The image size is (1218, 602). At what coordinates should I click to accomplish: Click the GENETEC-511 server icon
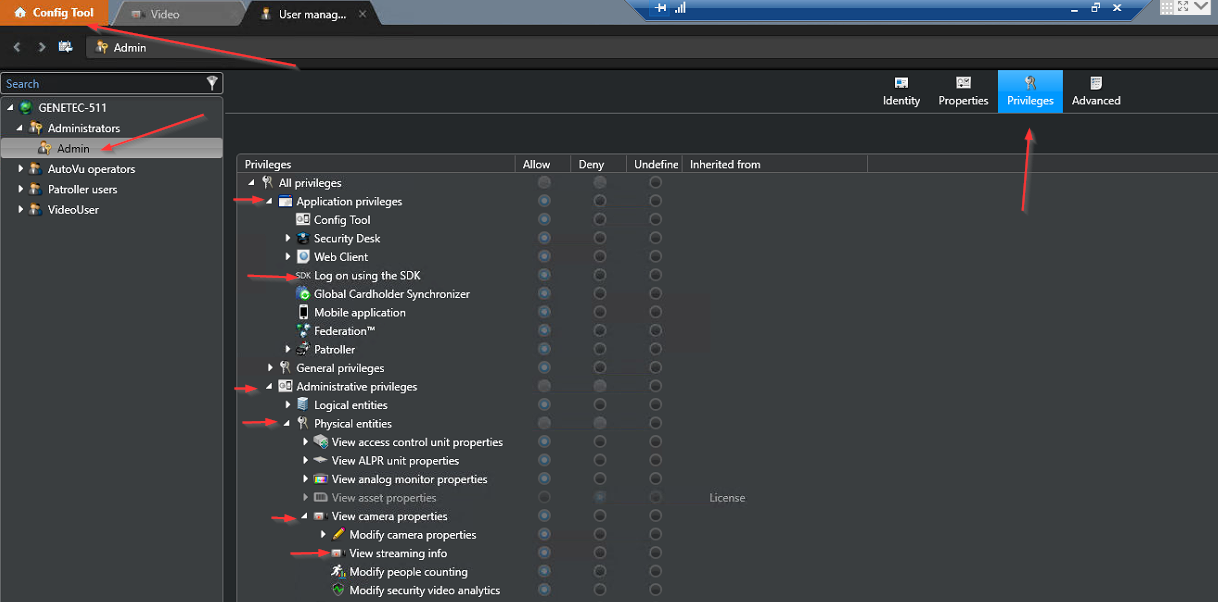tap(26, 108)
